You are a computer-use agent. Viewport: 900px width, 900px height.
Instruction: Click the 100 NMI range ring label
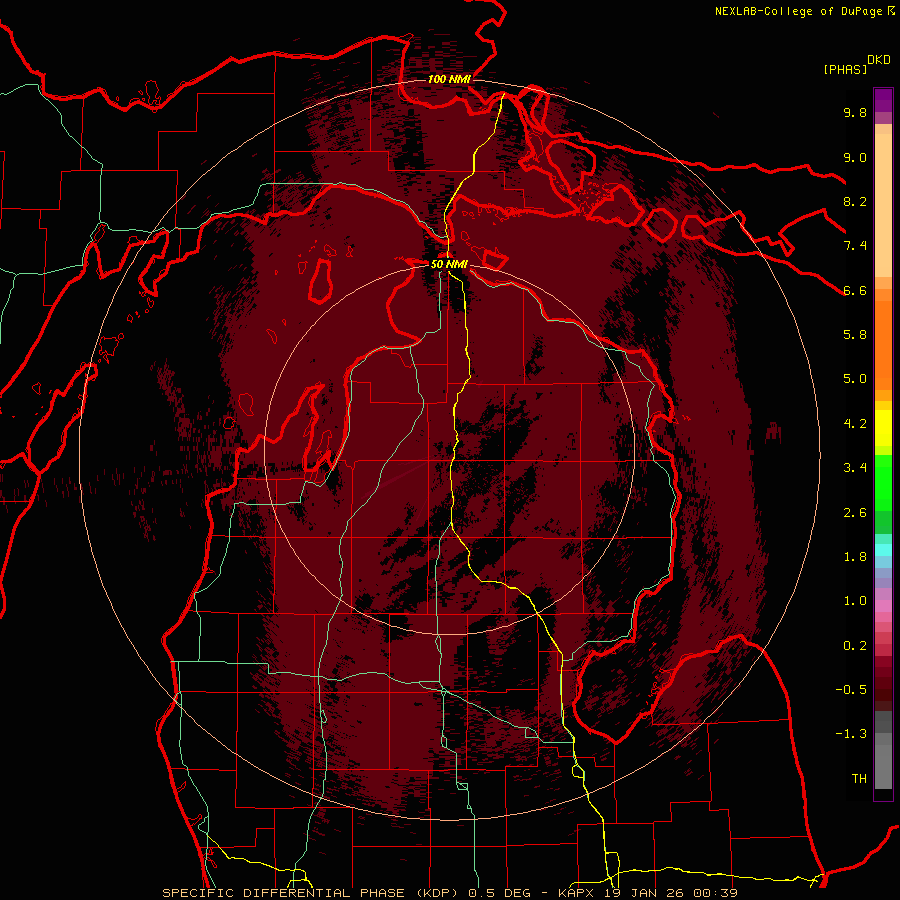point(449,79)
